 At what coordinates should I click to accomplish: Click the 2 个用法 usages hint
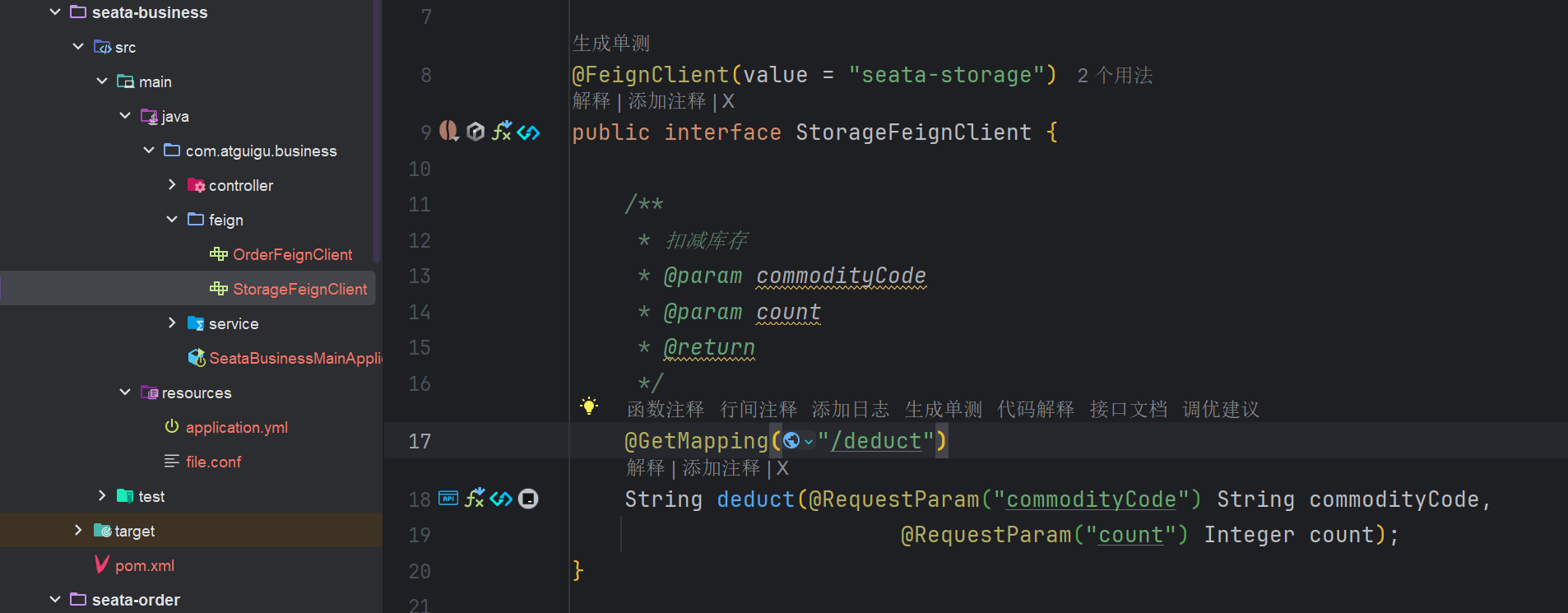tap(1115, 76)
